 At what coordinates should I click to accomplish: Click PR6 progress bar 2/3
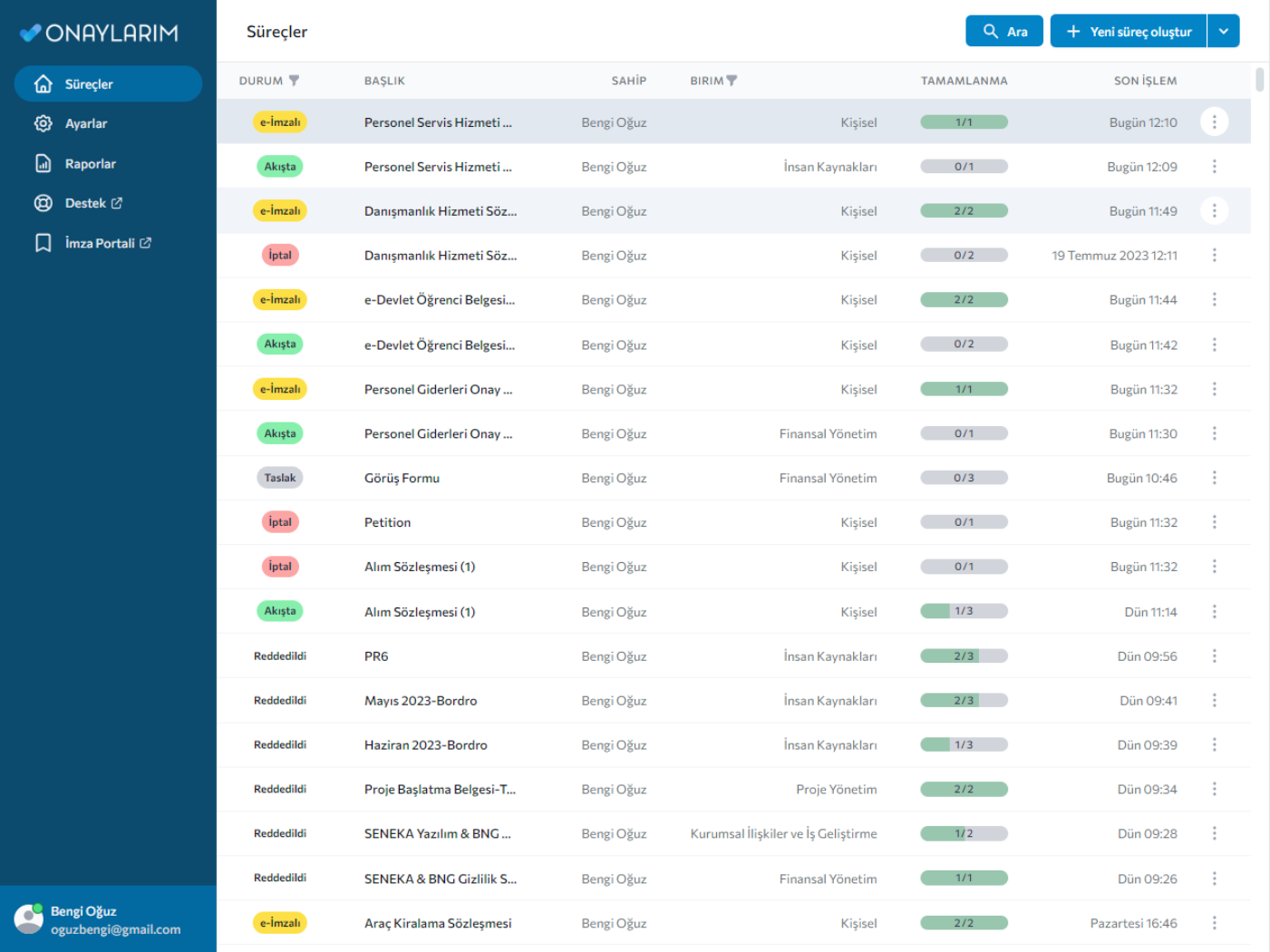[x=964, y=656]
